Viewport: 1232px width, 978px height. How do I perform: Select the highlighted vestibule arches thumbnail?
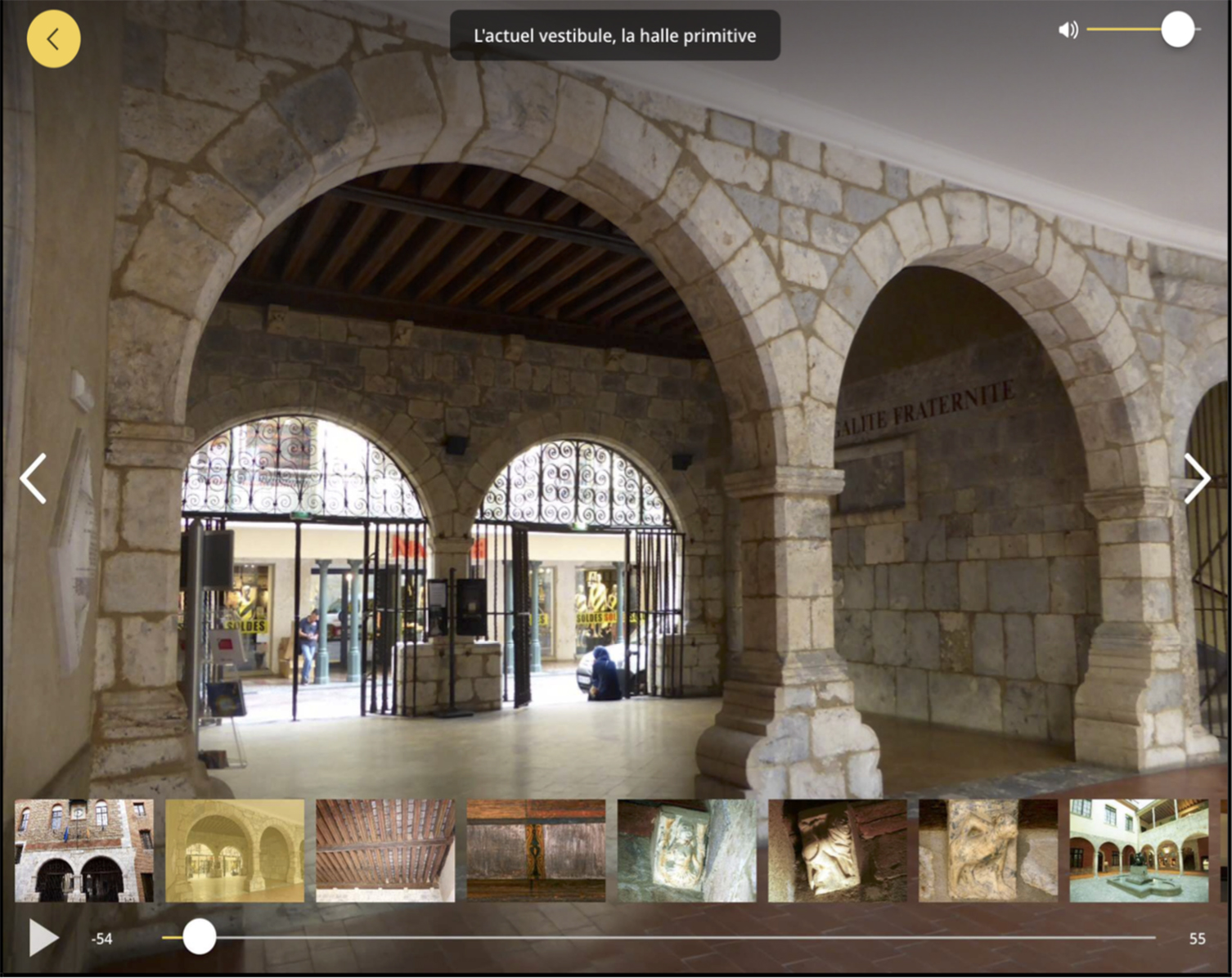(x=235, y=850)
